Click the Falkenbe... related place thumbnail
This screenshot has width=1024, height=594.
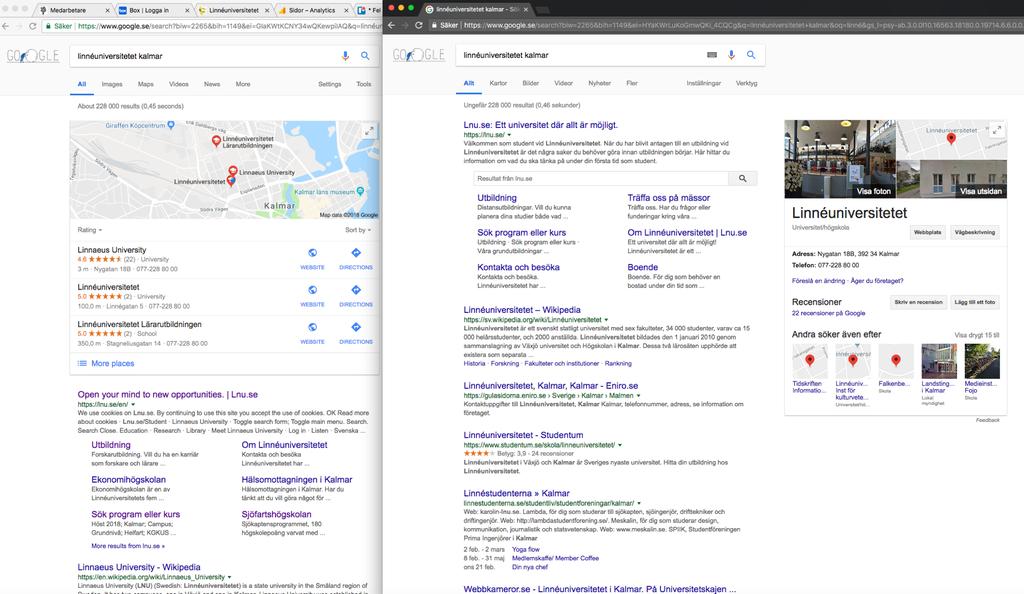click(x=895, y=362)
